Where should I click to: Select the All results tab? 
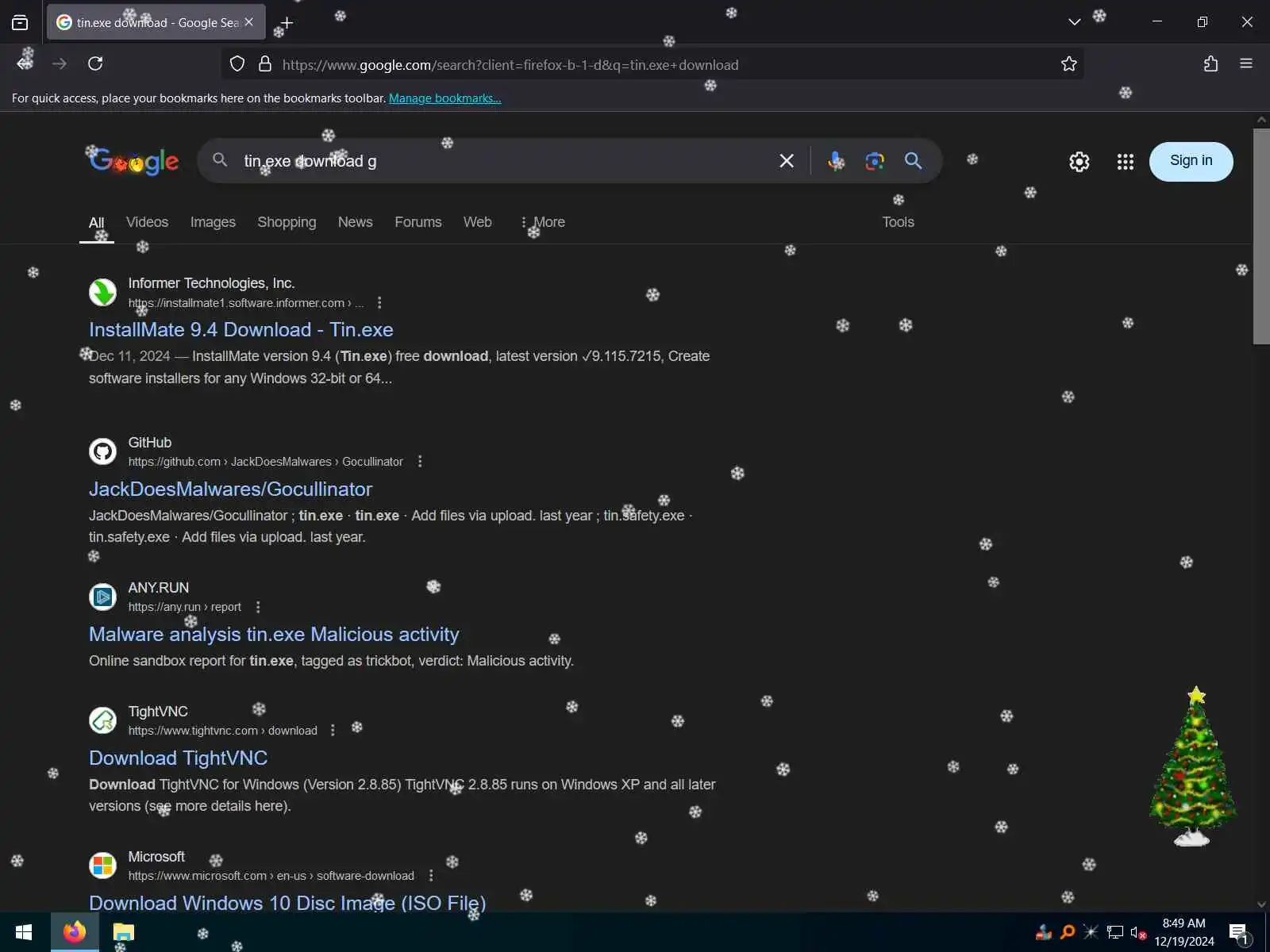pyautogui.click(x=97, y=223)
